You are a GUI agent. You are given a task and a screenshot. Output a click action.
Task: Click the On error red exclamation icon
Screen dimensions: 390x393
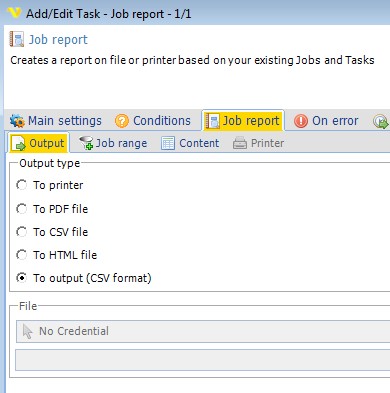(x=301, y=121)
